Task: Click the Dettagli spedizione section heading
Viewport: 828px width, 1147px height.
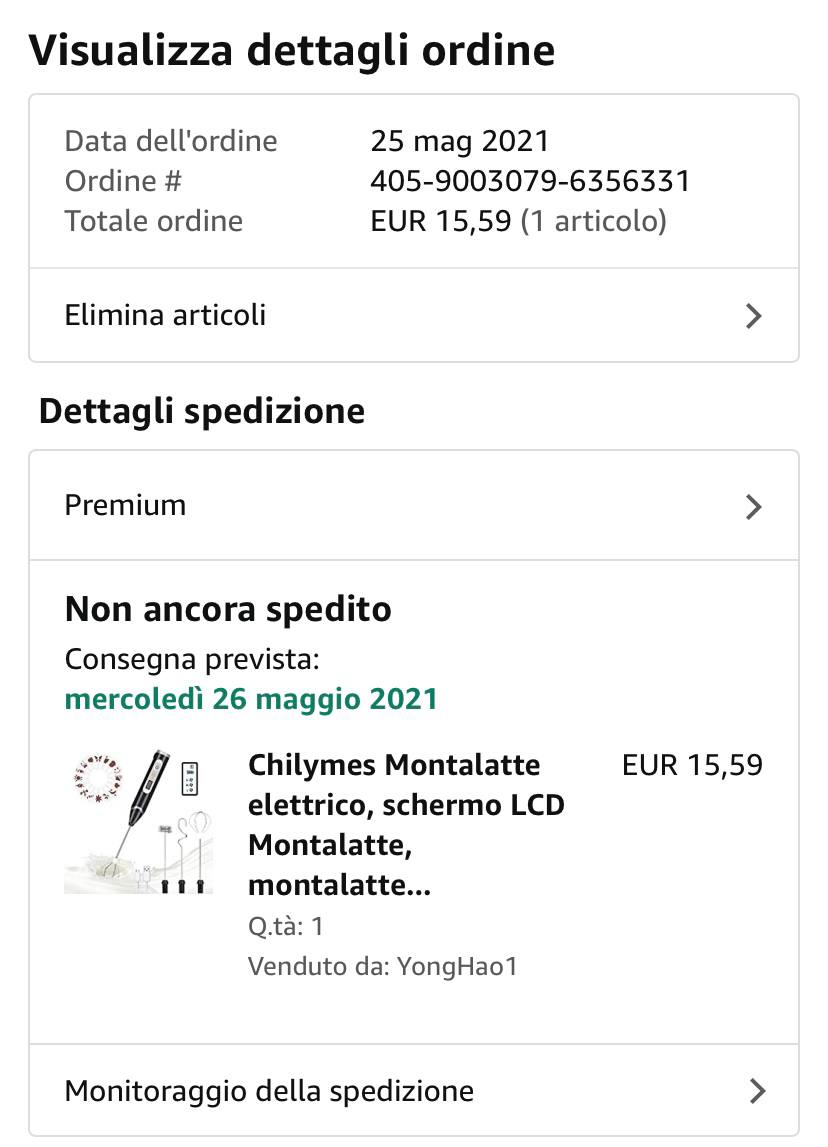Action: [x=202, y=411]
